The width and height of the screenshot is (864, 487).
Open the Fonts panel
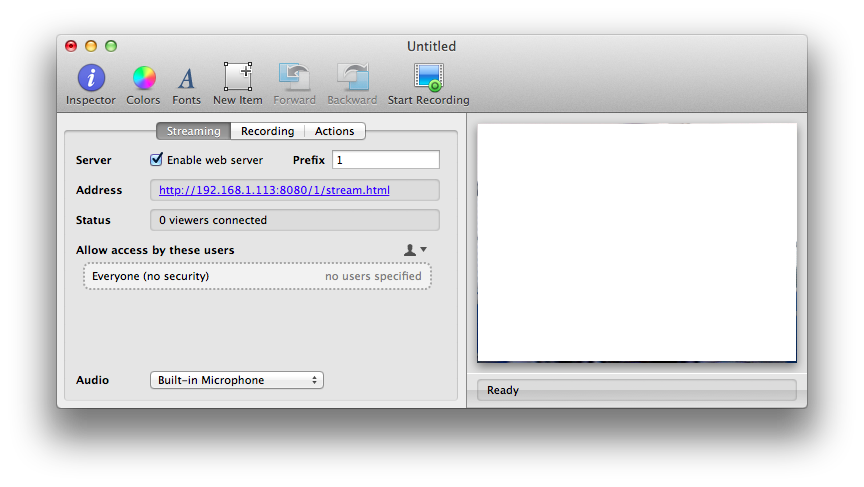click(186, 84)
